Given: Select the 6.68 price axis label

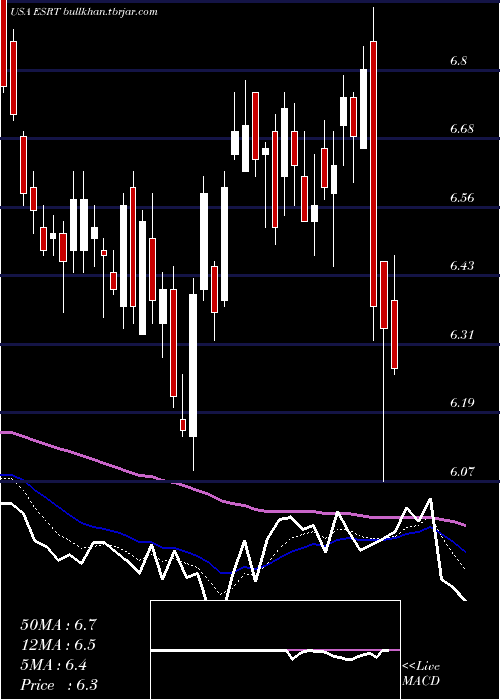Looking at the screenshot, I should [x=461, y=129].
